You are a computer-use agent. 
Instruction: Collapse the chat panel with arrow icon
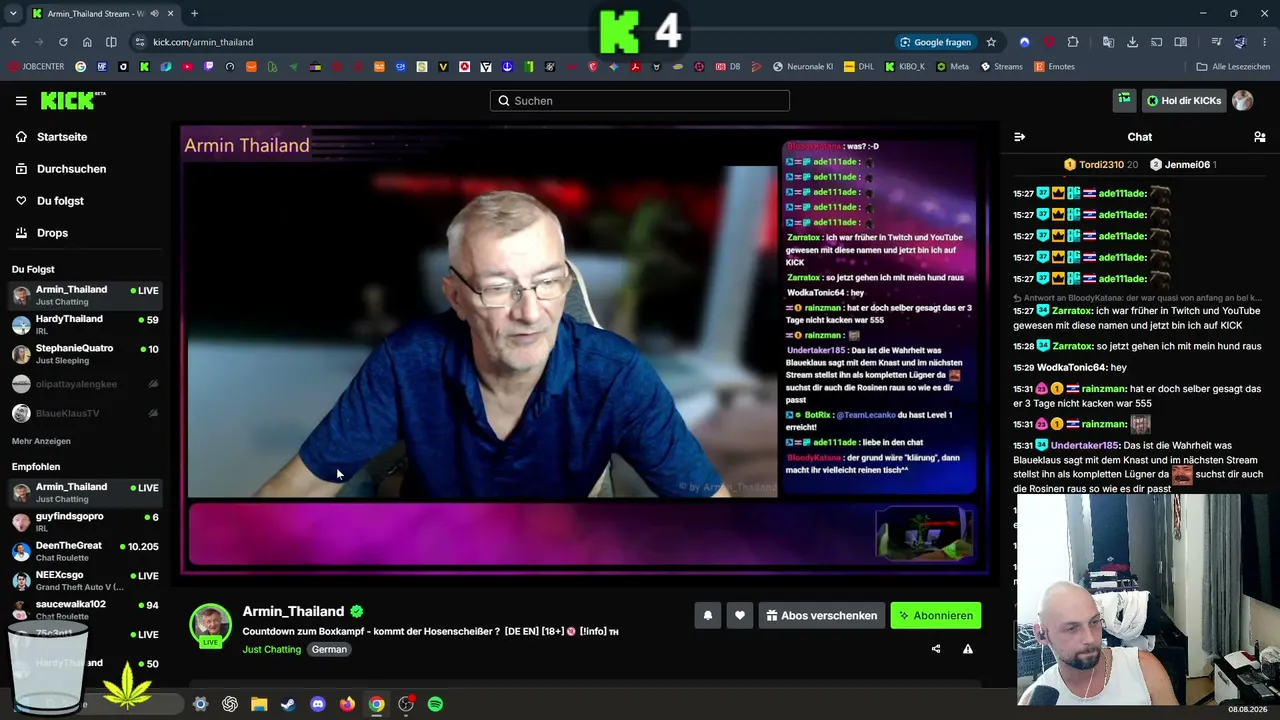[x=1019, y=137]
